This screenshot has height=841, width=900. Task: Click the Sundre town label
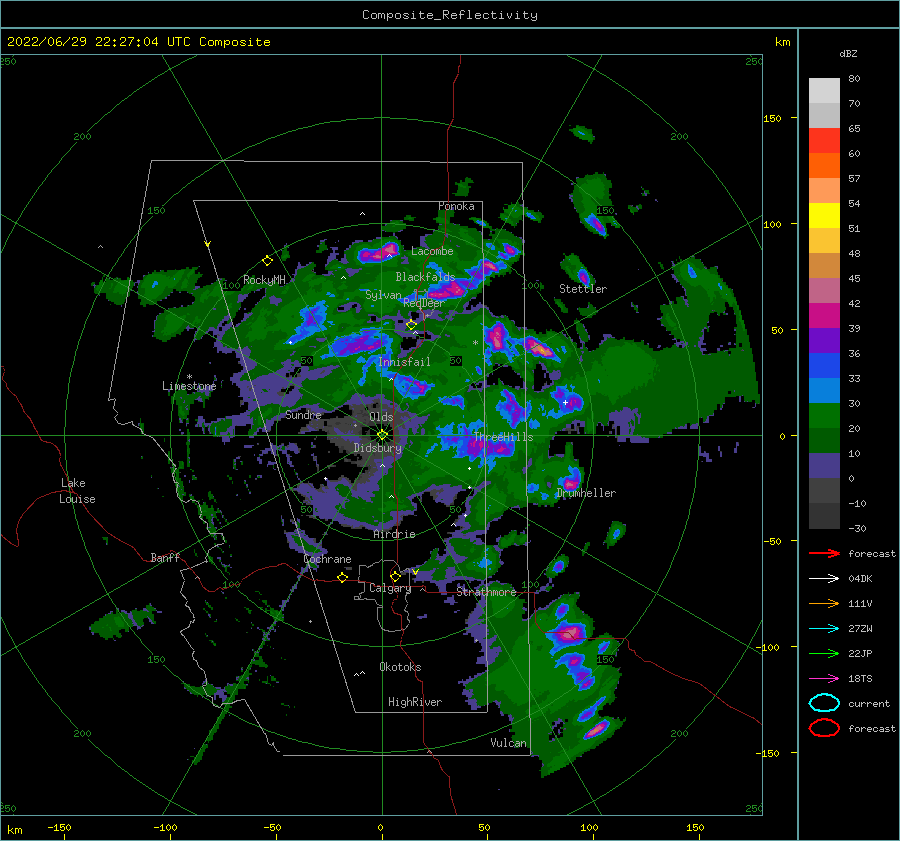pos(303,415)
